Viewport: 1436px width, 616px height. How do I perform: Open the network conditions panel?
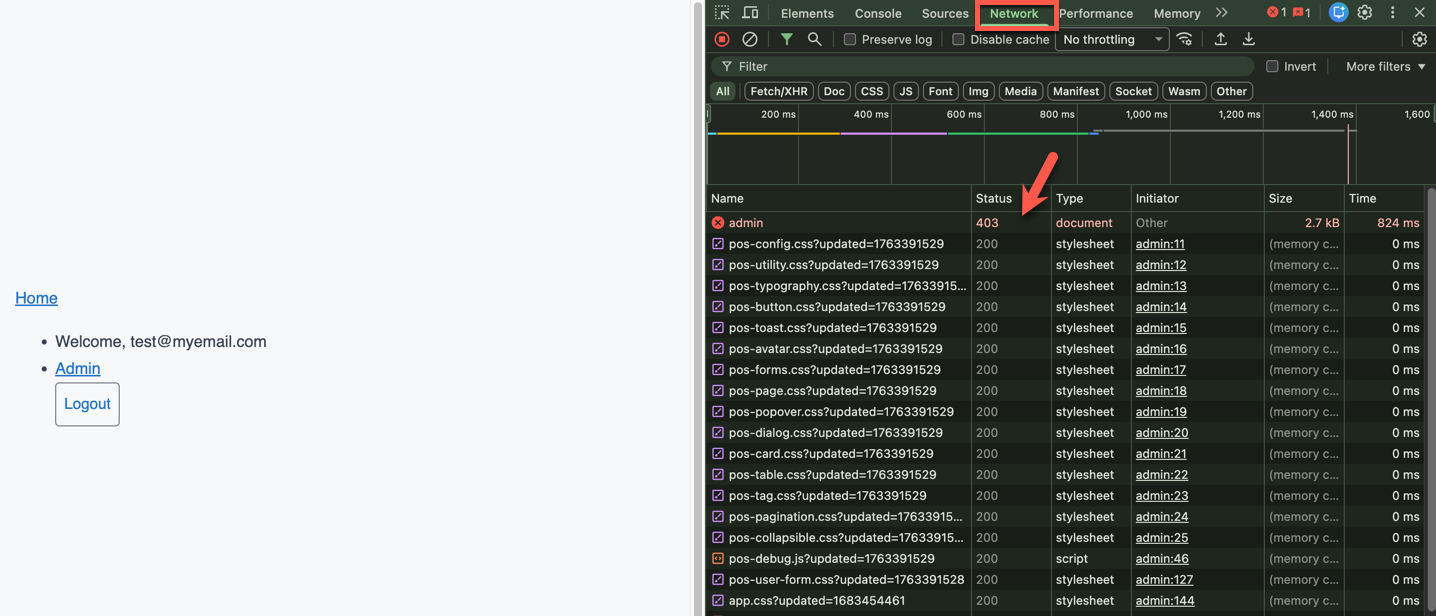[1184, 39]
